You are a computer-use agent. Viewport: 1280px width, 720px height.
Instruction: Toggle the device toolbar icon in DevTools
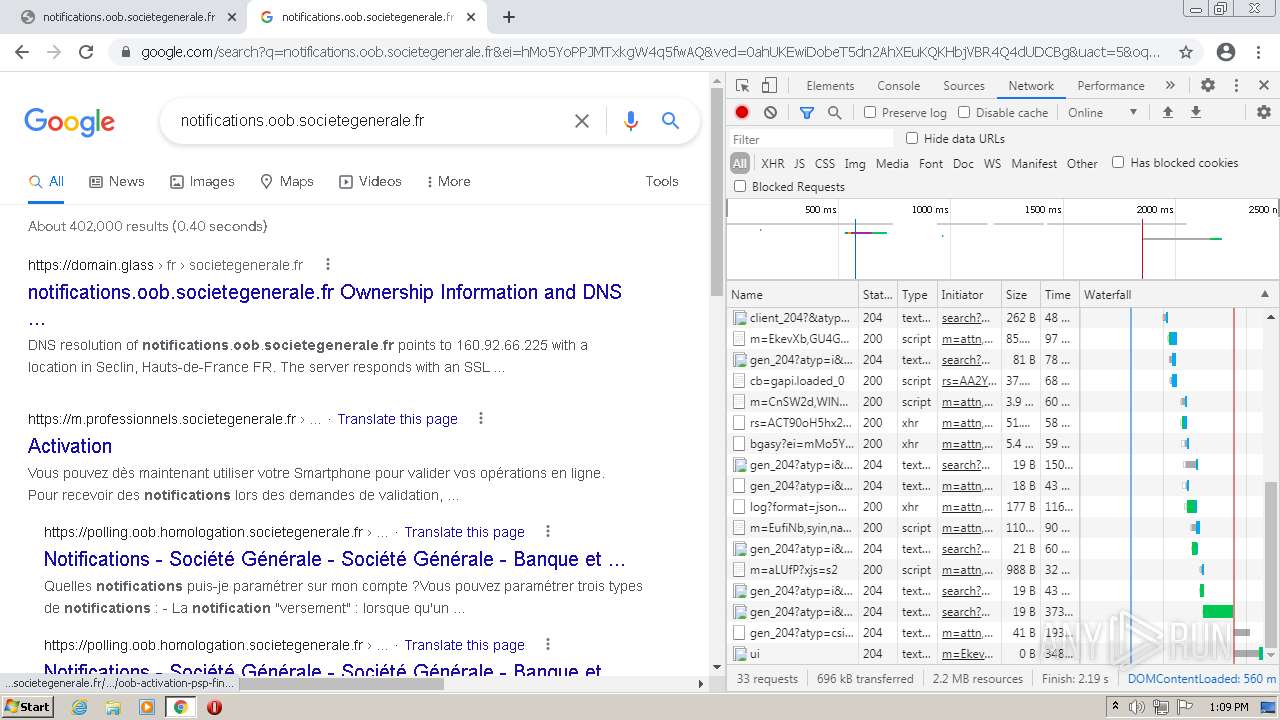point(769,86)
